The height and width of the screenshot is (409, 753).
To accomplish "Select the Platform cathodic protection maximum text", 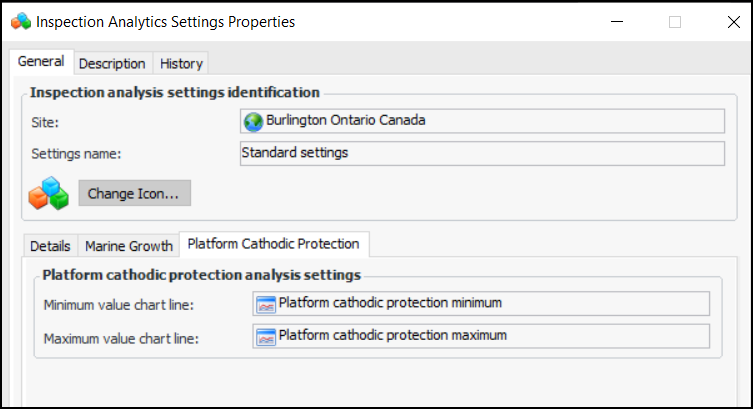I will point(392,335).
